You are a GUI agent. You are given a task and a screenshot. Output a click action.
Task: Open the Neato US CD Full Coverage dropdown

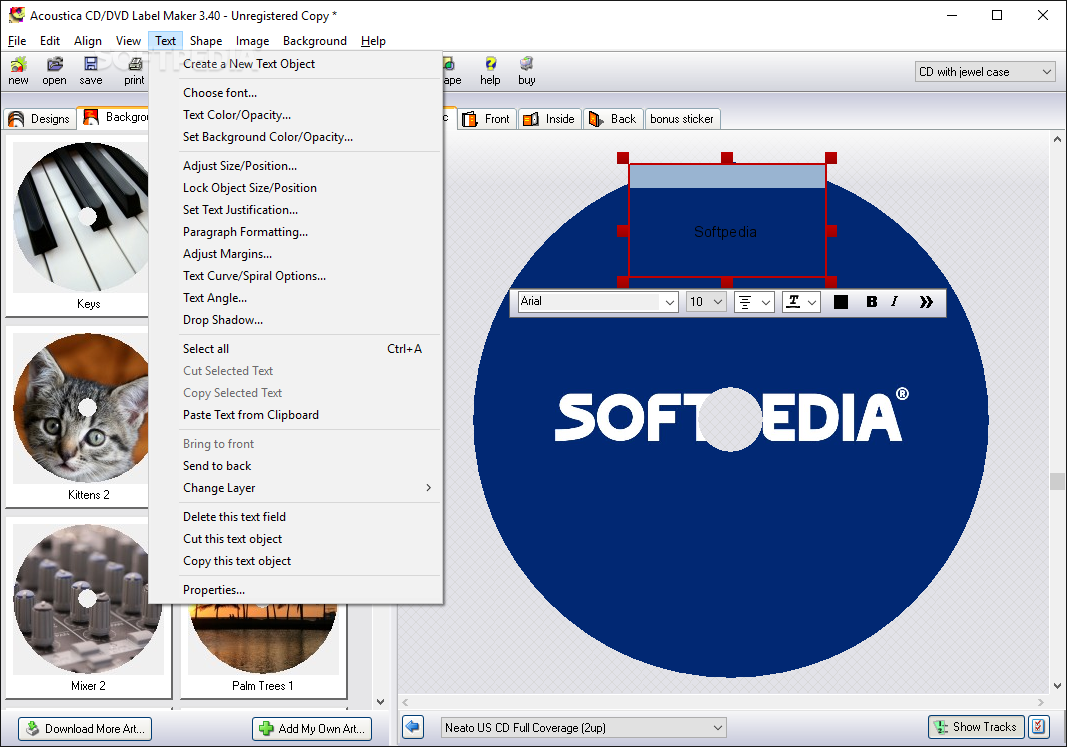[x=583, y=727]
